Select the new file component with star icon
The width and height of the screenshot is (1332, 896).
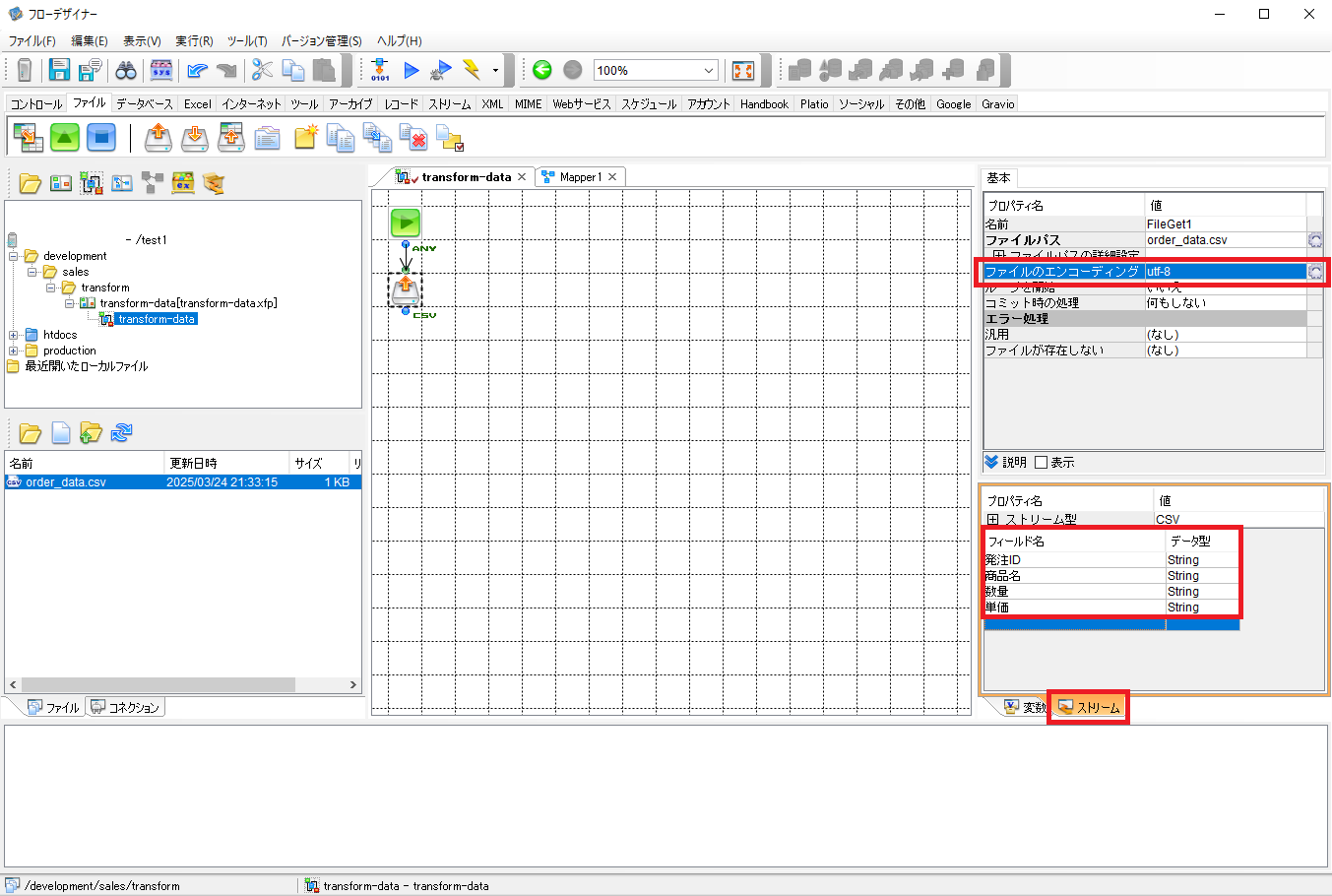305,137
